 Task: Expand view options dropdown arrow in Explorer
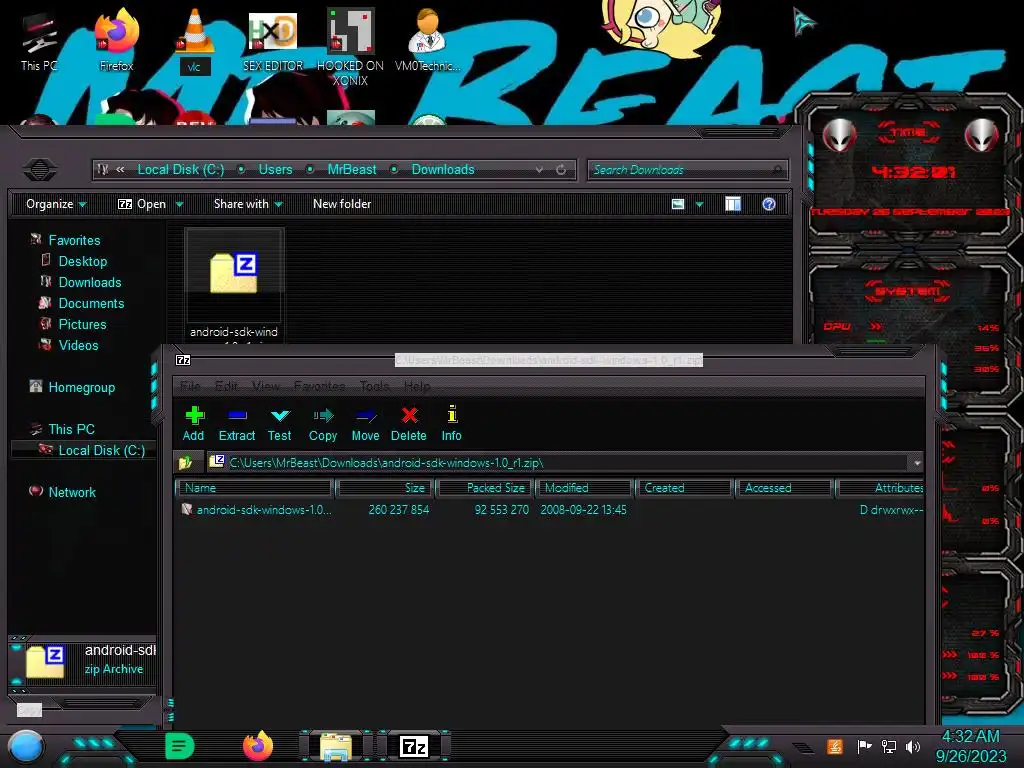pos(699,204)
